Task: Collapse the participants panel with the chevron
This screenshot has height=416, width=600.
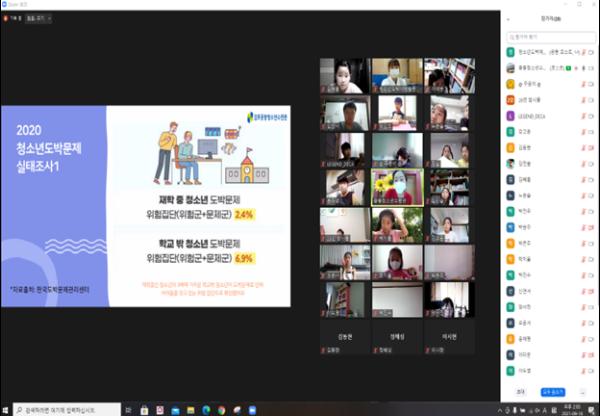Action: pyautogui.click(x=510, y=19)
